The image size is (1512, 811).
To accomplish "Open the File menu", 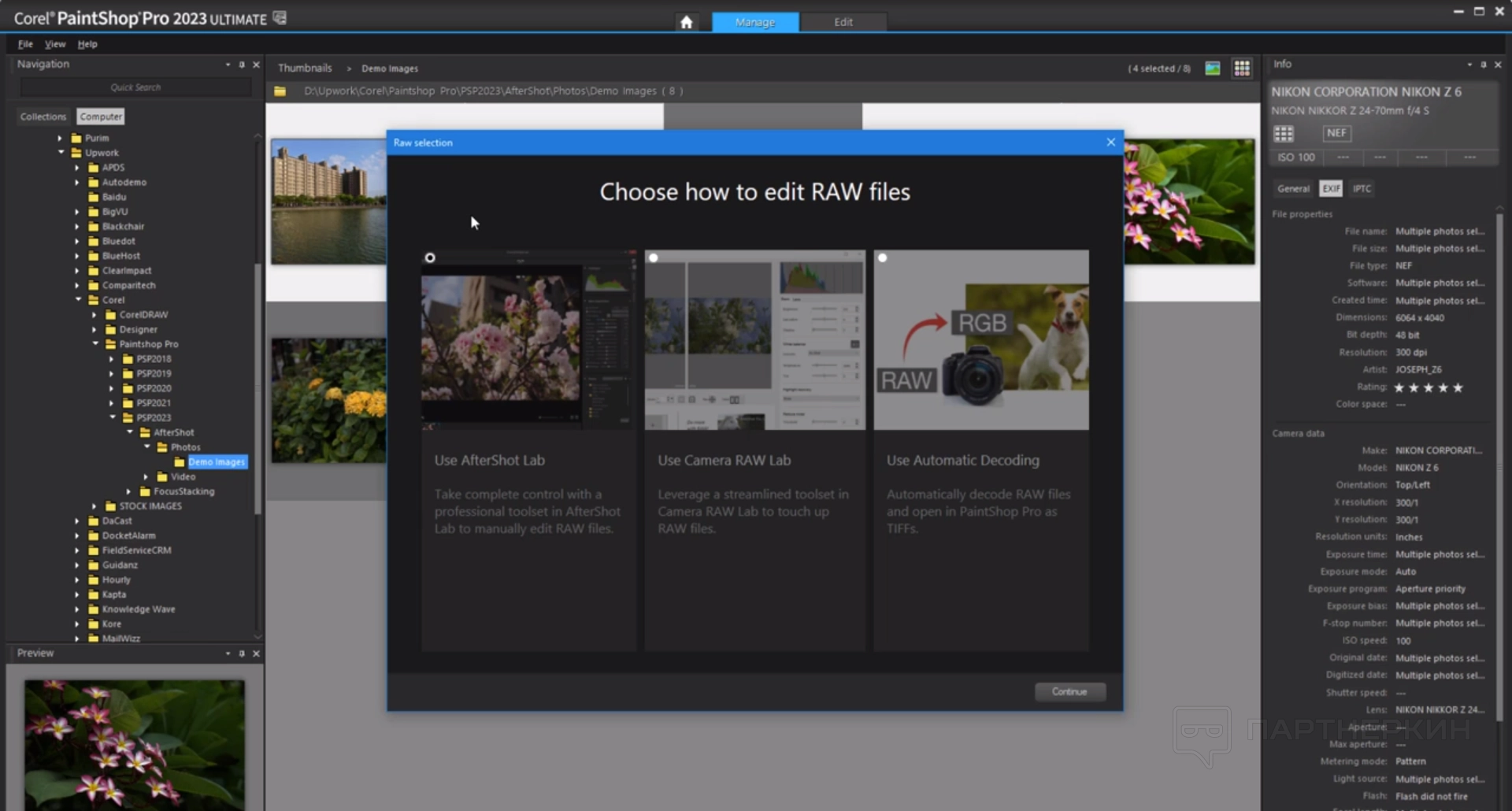I will coord(25,44).
